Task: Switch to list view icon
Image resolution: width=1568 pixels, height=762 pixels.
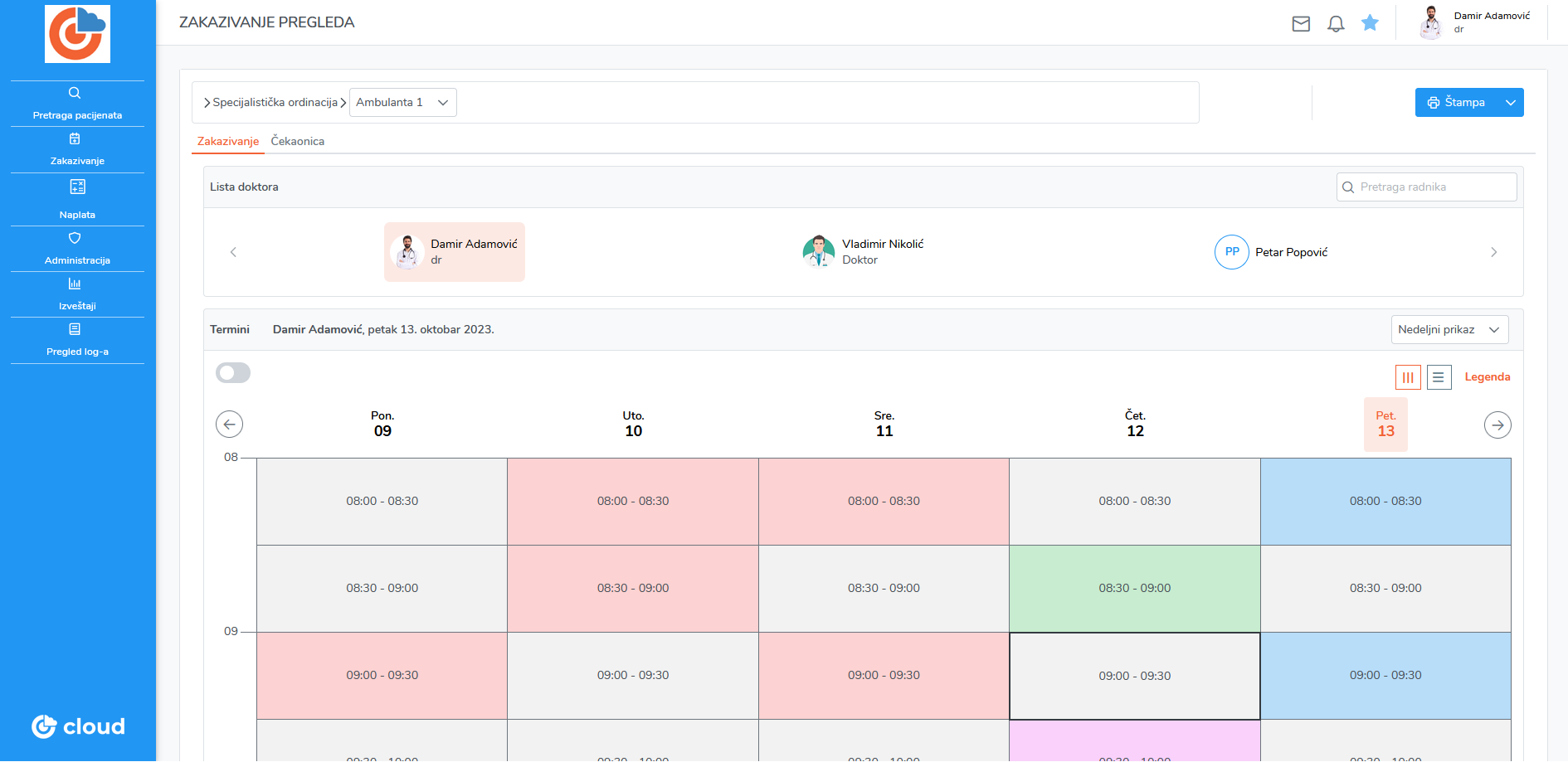Action: point(1439,377)
